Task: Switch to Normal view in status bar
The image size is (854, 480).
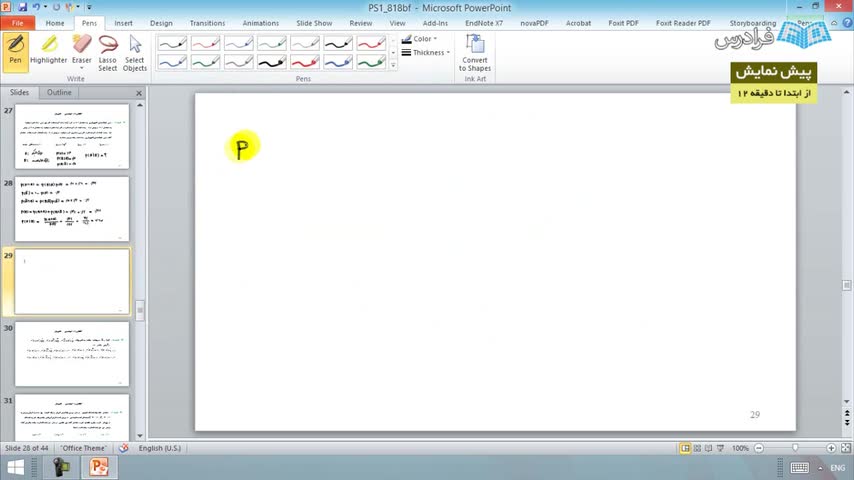Action: tap(685, 448)
